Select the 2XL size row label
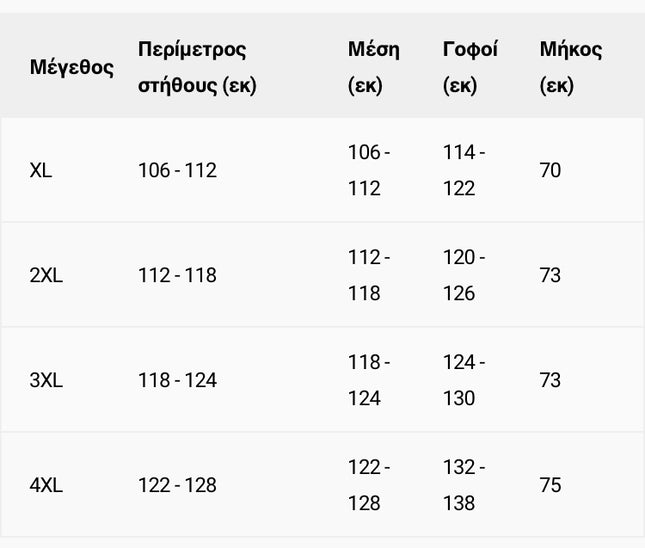 pos(46,276)
